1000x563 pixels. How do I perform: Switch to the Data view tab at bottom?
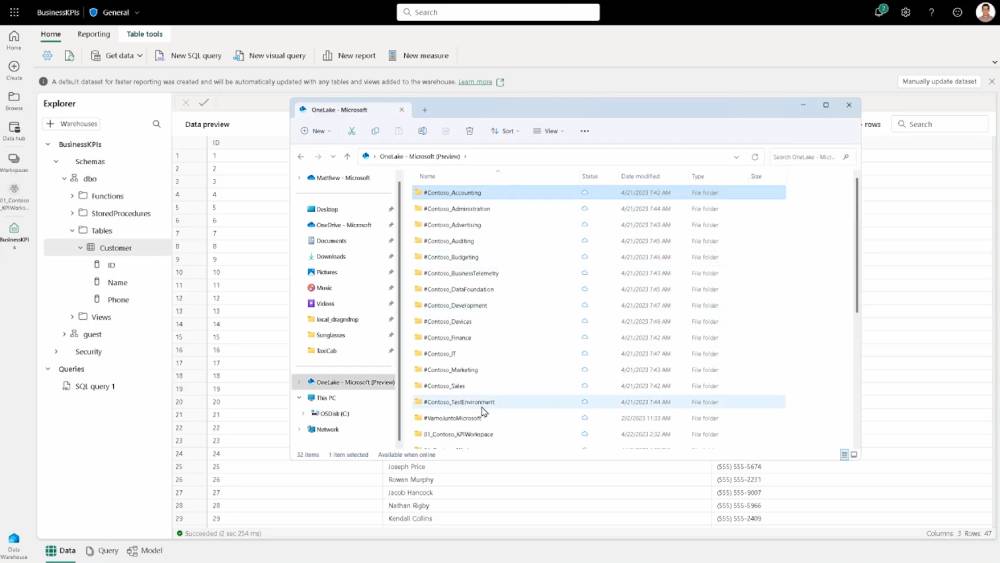point(61,550)
